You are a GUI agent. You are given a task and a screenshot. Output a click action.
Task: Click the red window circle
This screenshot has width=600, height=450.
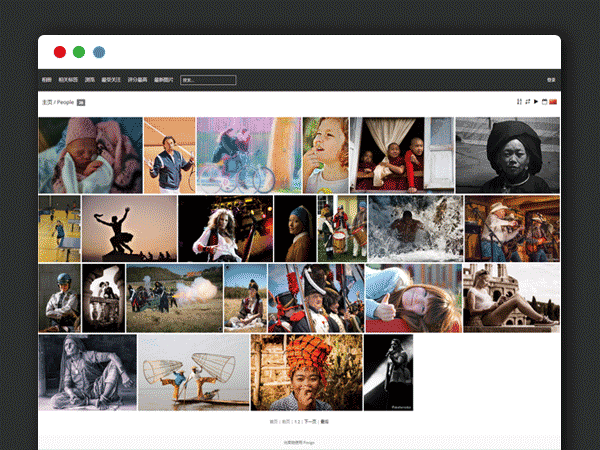coord(60,52)
